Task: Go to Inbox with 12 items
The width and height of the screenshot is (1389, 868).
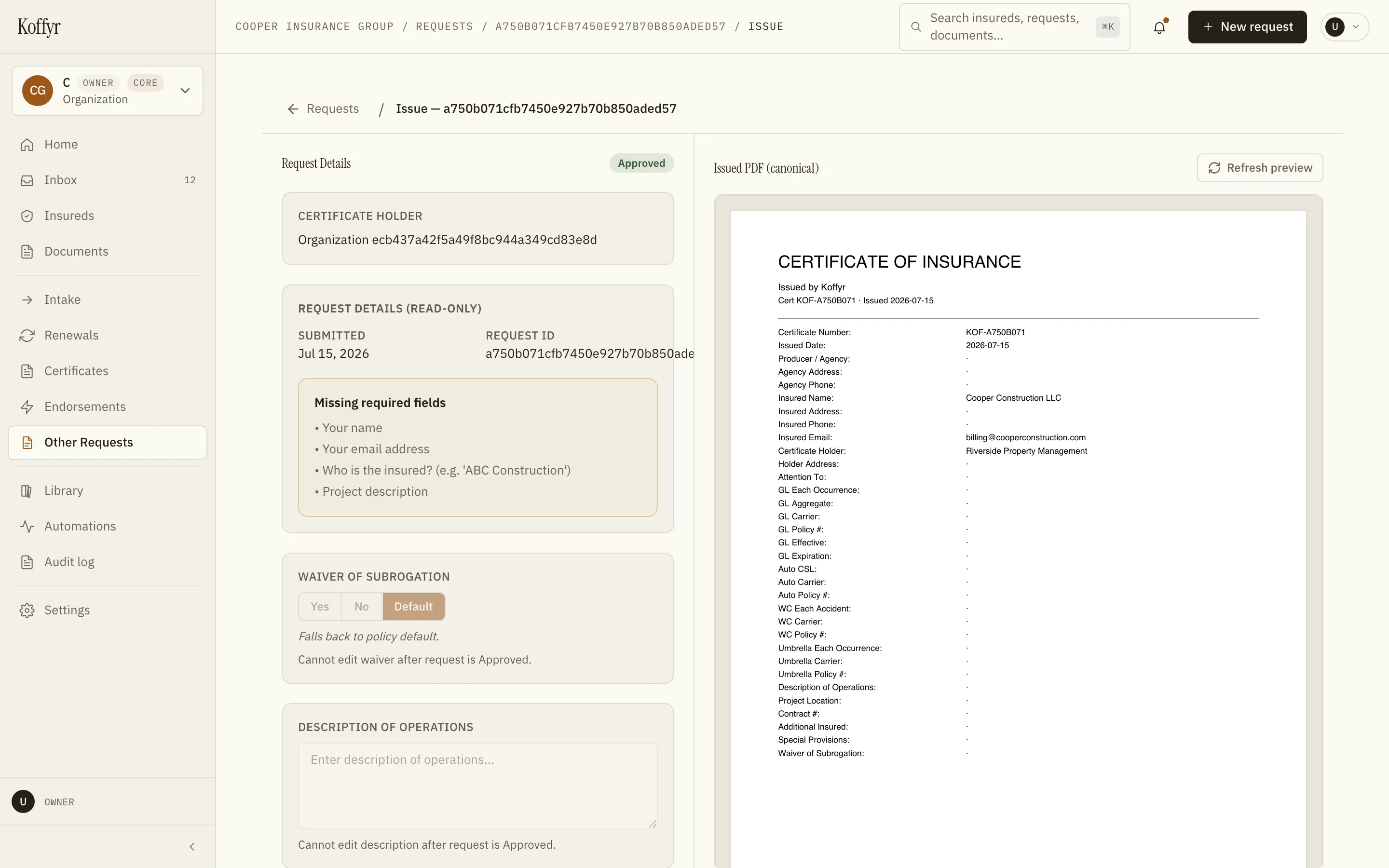Action: [108, 180]
